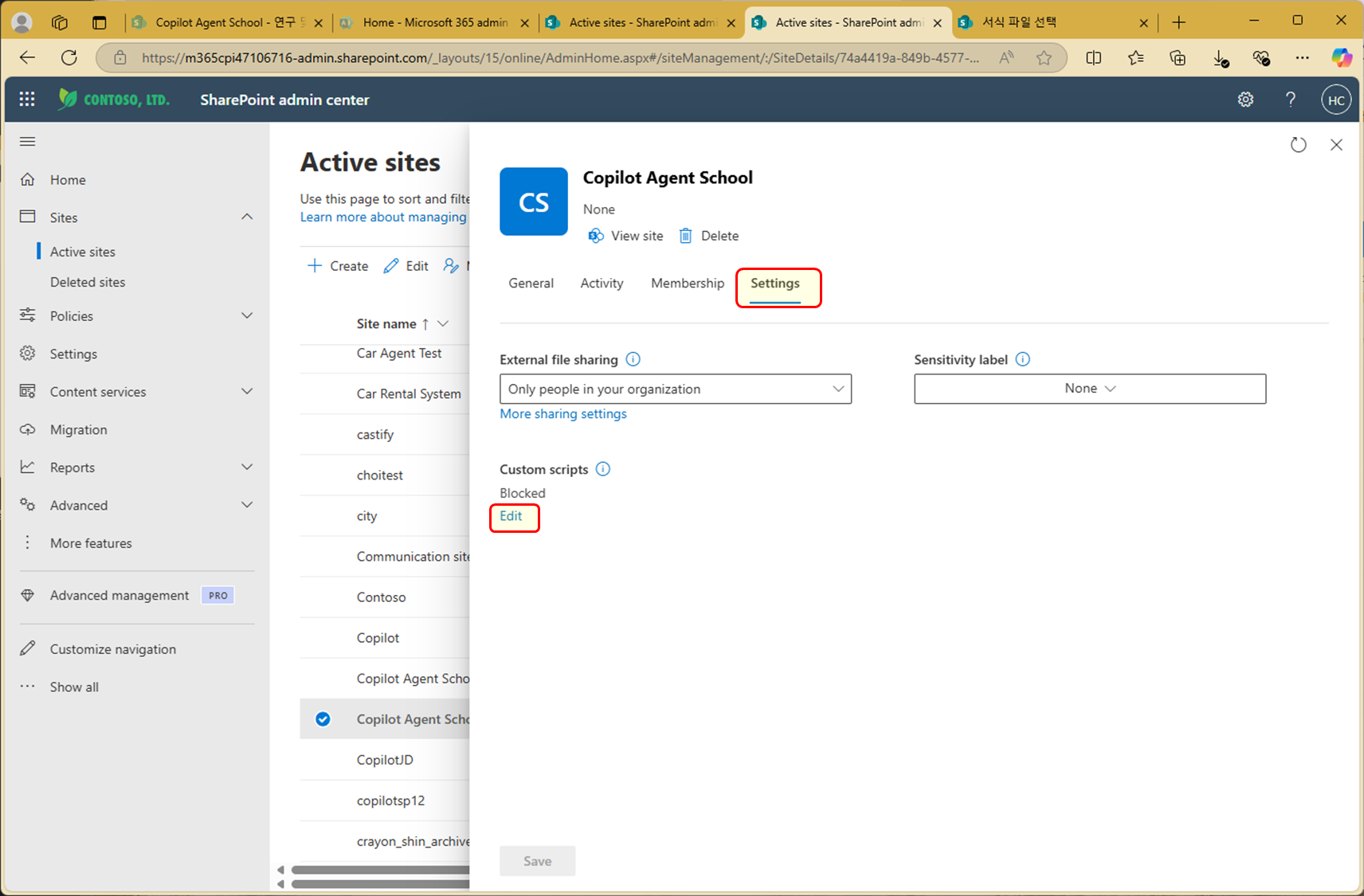
Task: Switch to the General tab
Action: click(531, 284)
